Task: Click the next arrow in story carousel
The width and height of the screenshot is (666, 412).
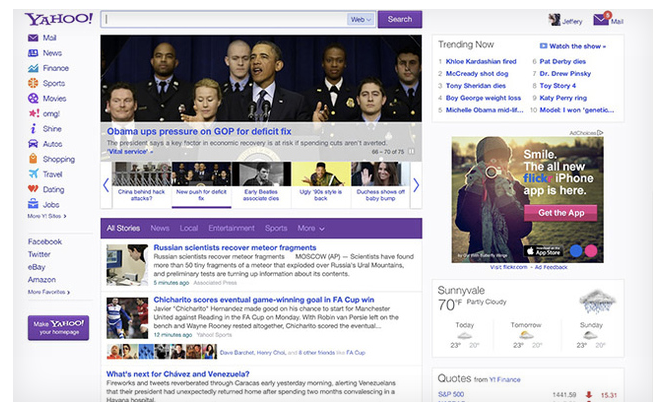Action: (416, 185)
